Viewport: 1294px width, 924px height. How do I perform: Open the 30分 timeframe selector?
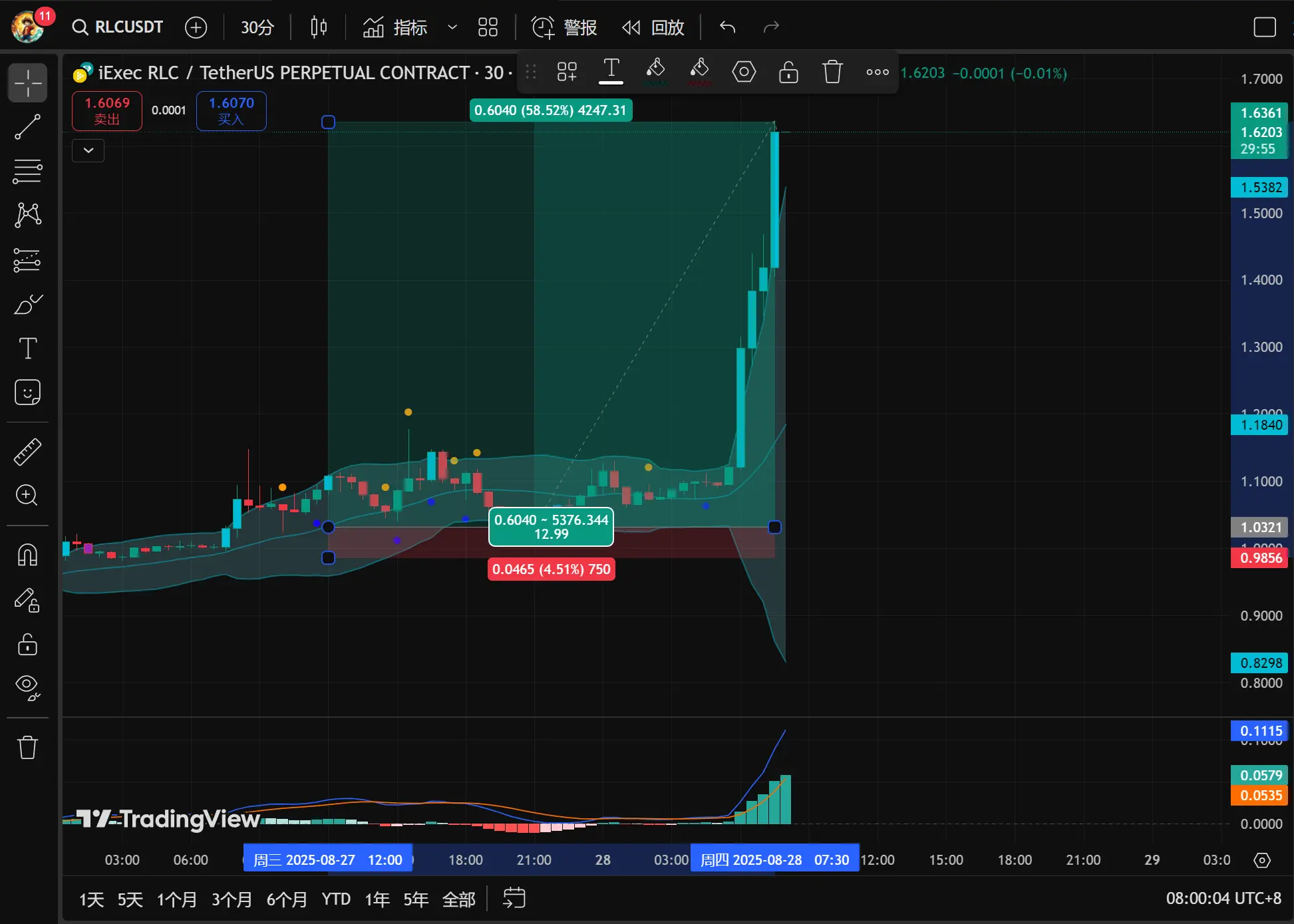click(x=257, y=27)
